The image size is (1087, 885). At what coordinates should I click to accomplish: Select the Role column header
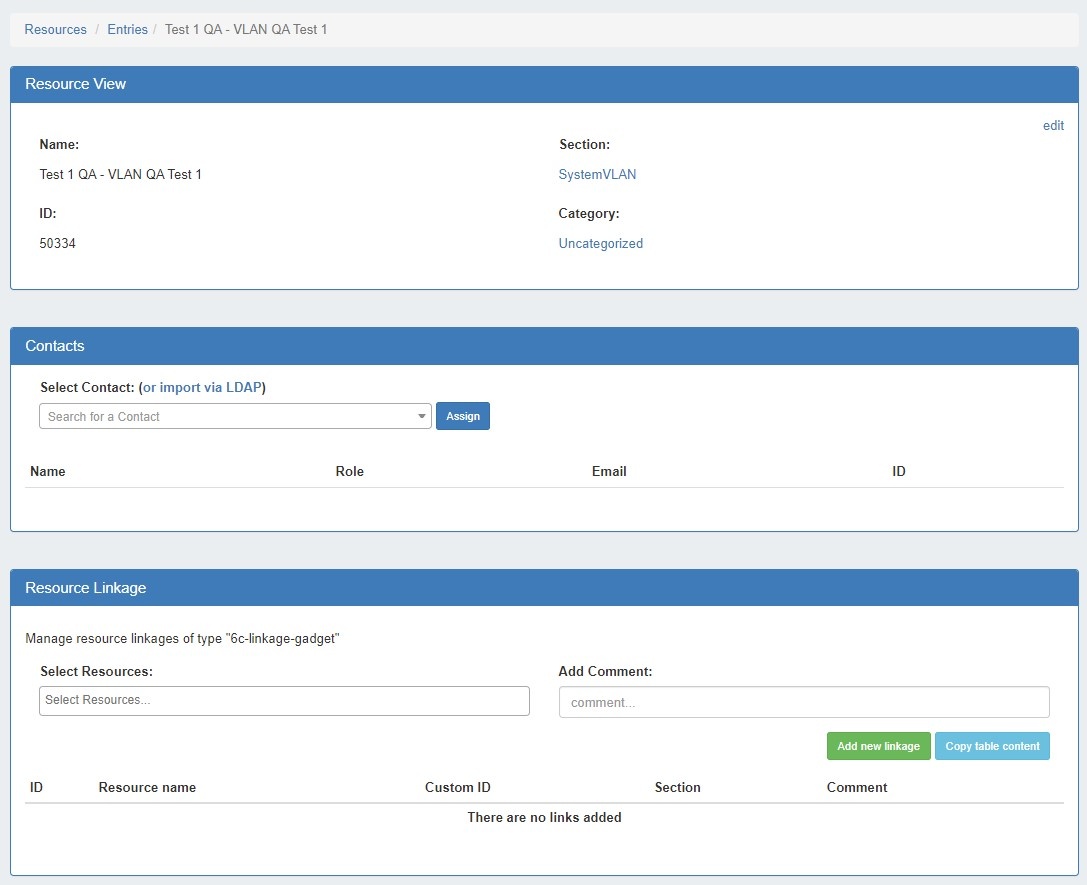click(x=349, y=472)
